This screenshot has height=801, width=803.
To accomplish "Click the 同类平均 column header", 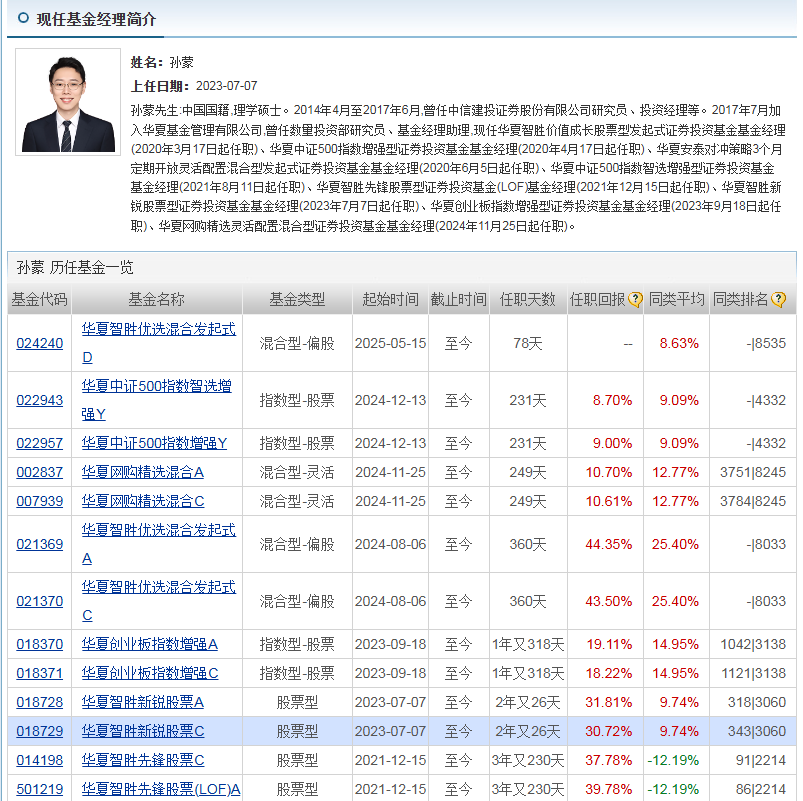I will [677, 299].
